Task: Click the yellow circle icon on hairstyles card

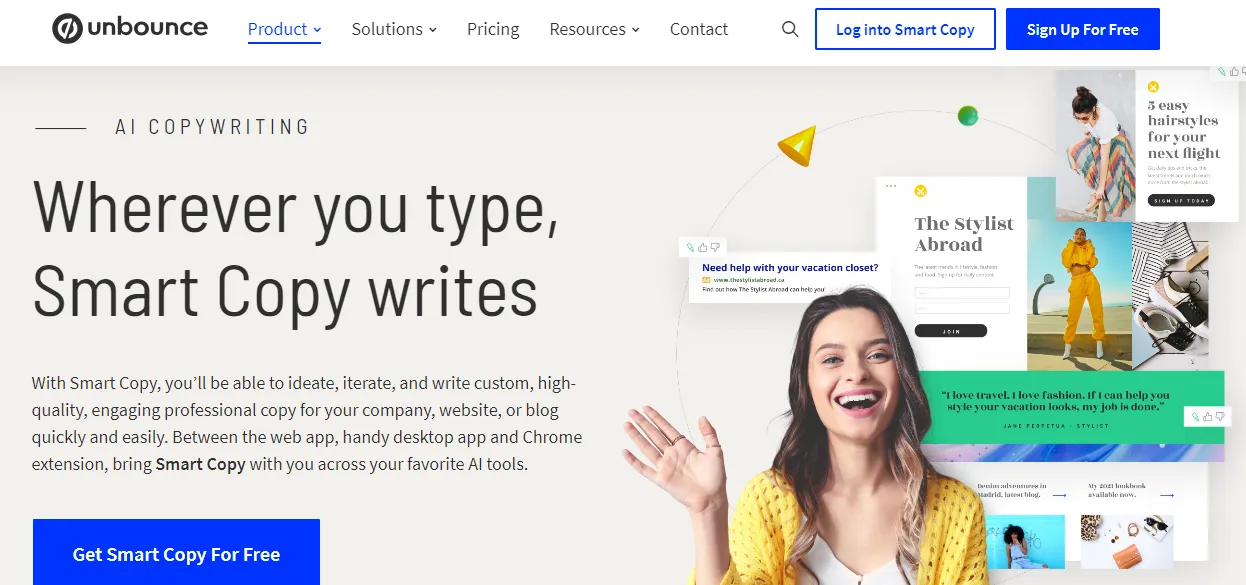Action: point(1153,87)
